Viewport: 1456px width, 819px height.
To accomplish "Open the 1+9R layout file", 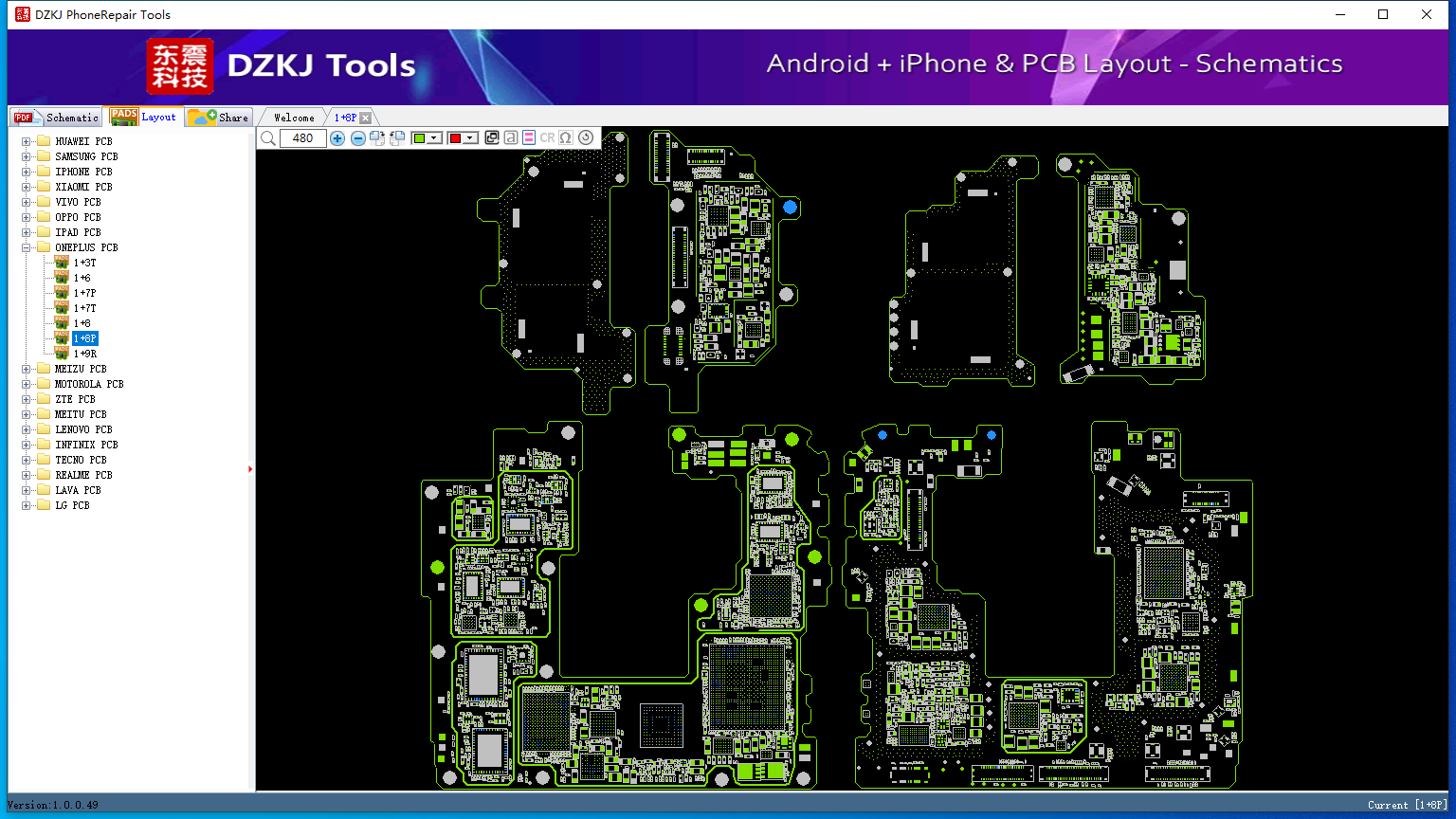I will 85,354.
